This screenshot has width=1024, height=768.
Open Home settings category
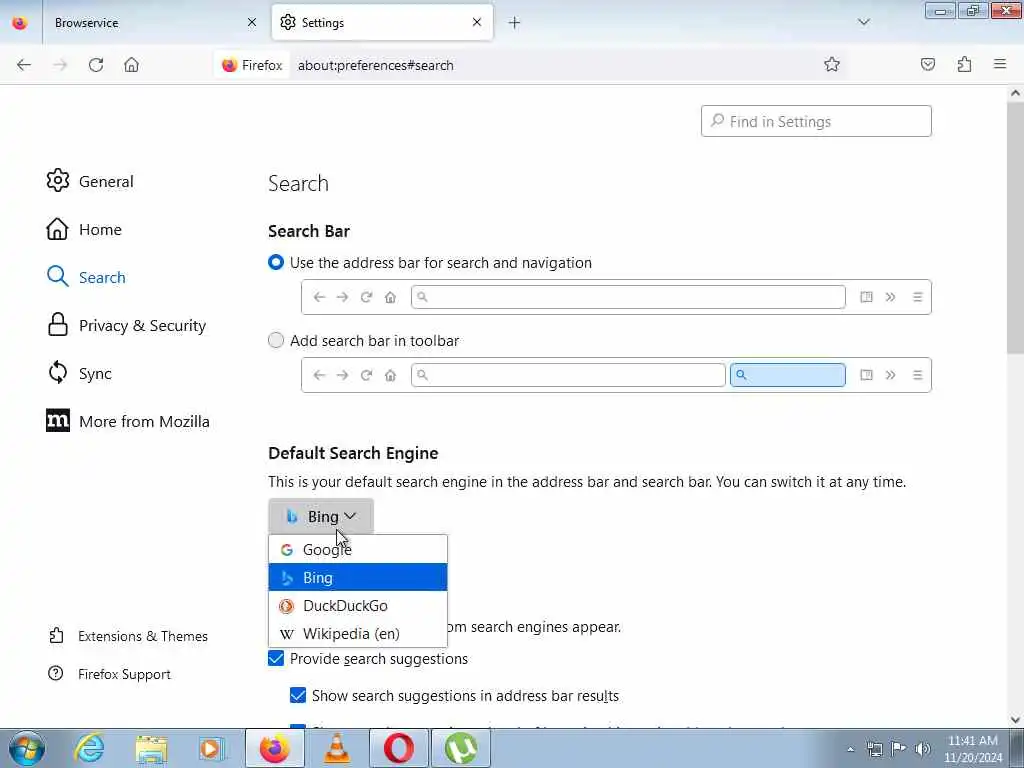pyautogui.click(x=84, y=229)
